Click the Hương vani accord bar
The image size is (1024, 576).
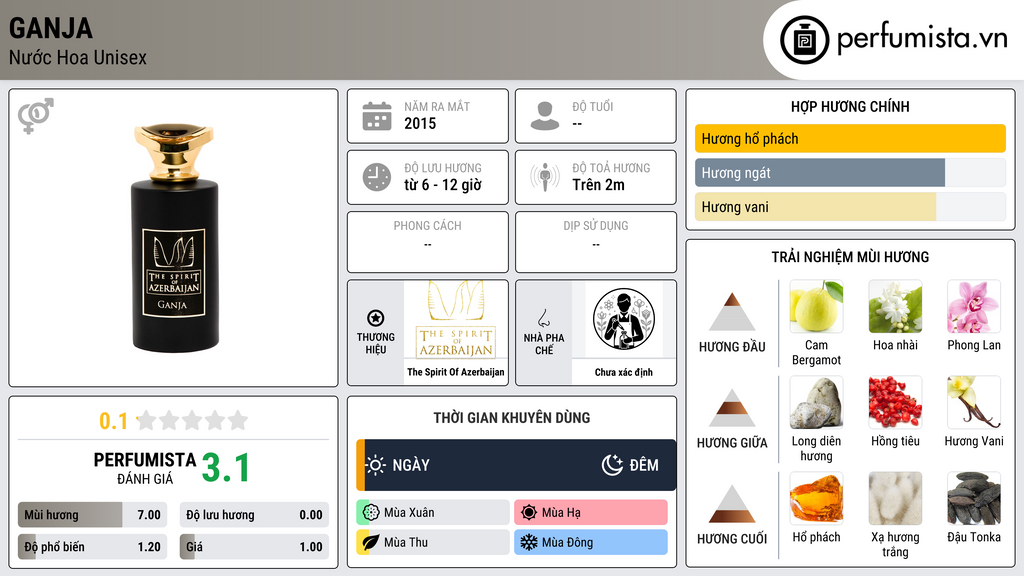pyautogui.click(x=850, y=207)
